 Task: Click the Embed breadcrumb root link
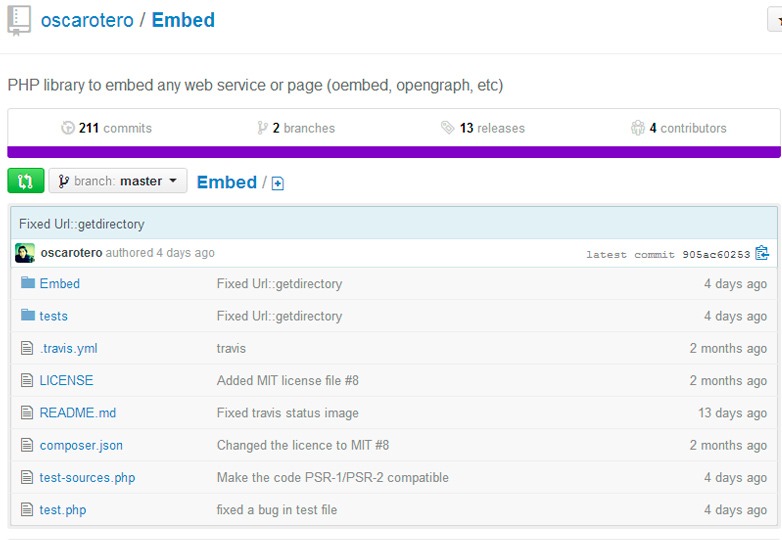[x=227, y=182]
